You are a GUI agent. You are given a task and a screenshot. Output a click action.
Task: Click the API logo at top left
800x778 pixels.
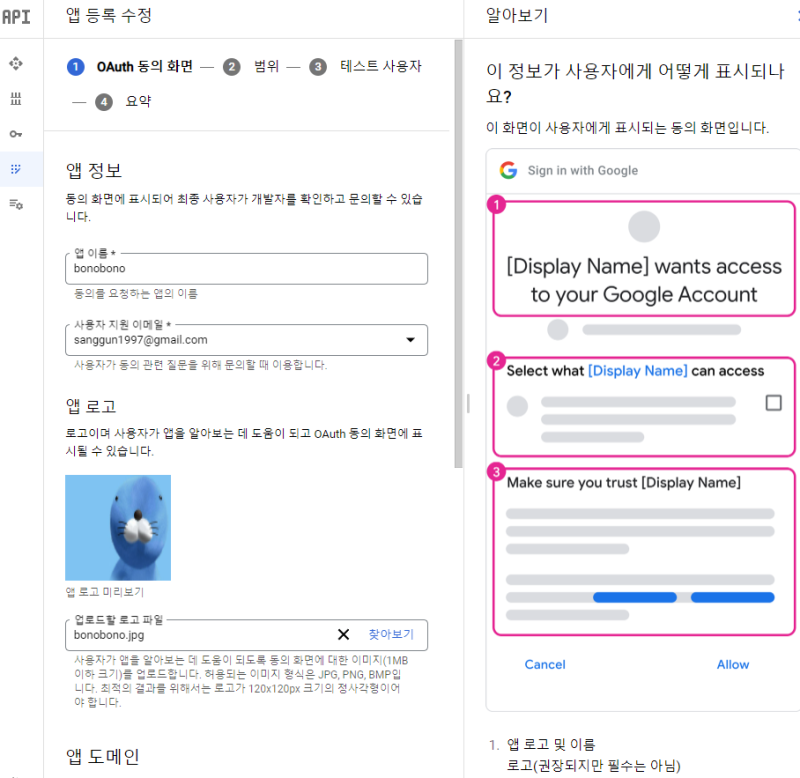[16, 17]
